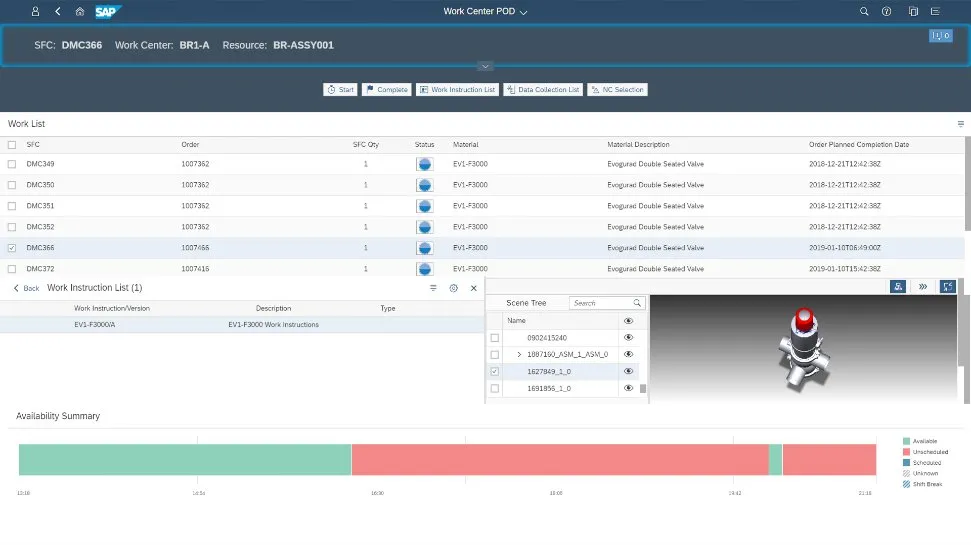Close the Work Instruction List panel
The width and height of the screenshot is (971, 545).
click(474, 288)
